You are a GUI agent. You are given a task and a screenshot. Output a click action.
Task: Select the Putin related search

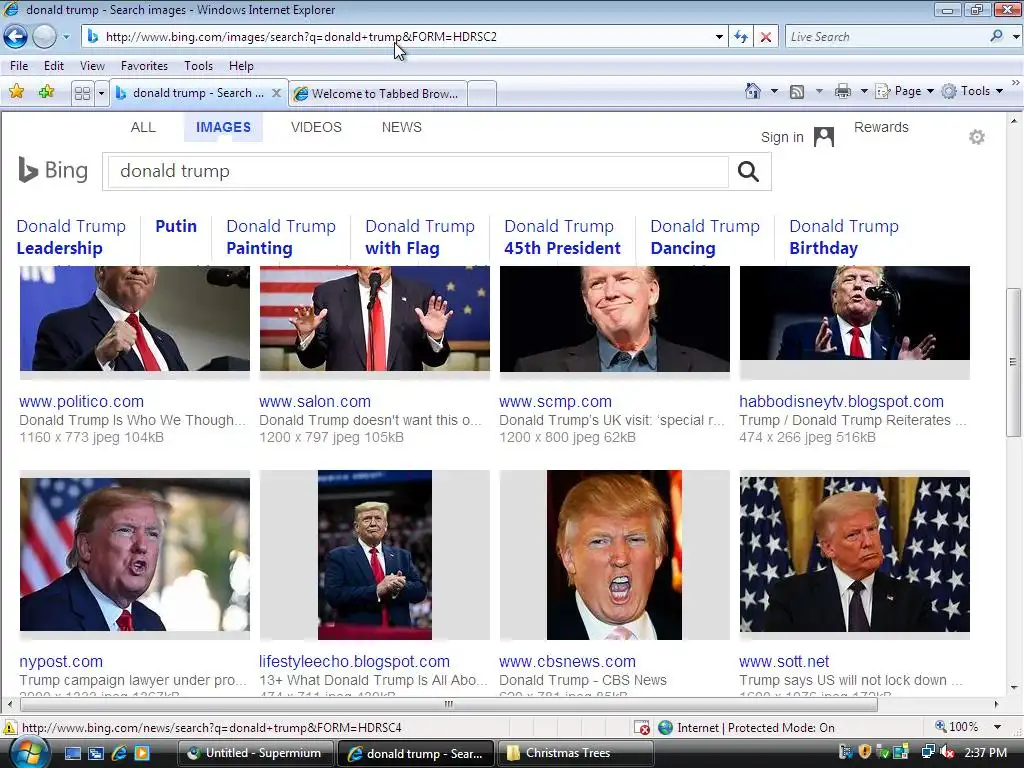(176, 227)
